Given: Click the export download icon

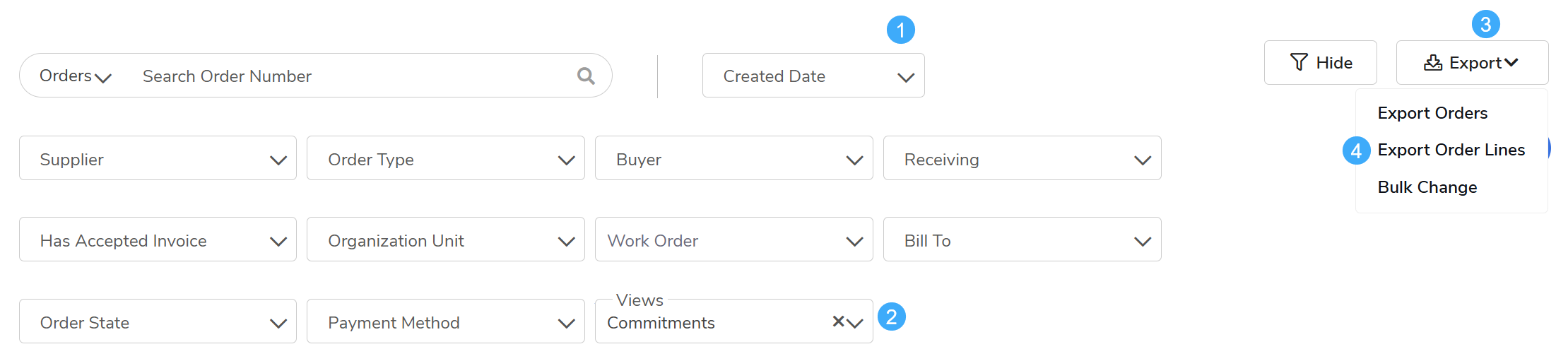Looking at the screenshot, I should coord(1433,62).
